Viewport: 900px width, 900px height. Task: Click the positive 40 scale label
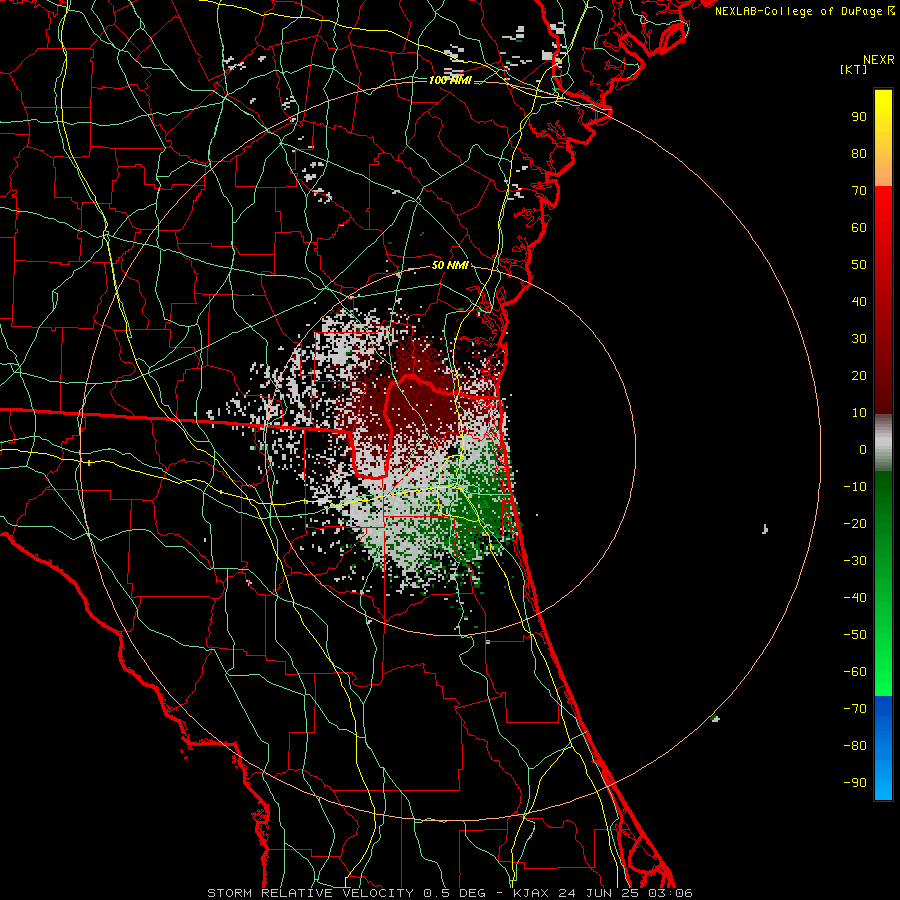859,301
